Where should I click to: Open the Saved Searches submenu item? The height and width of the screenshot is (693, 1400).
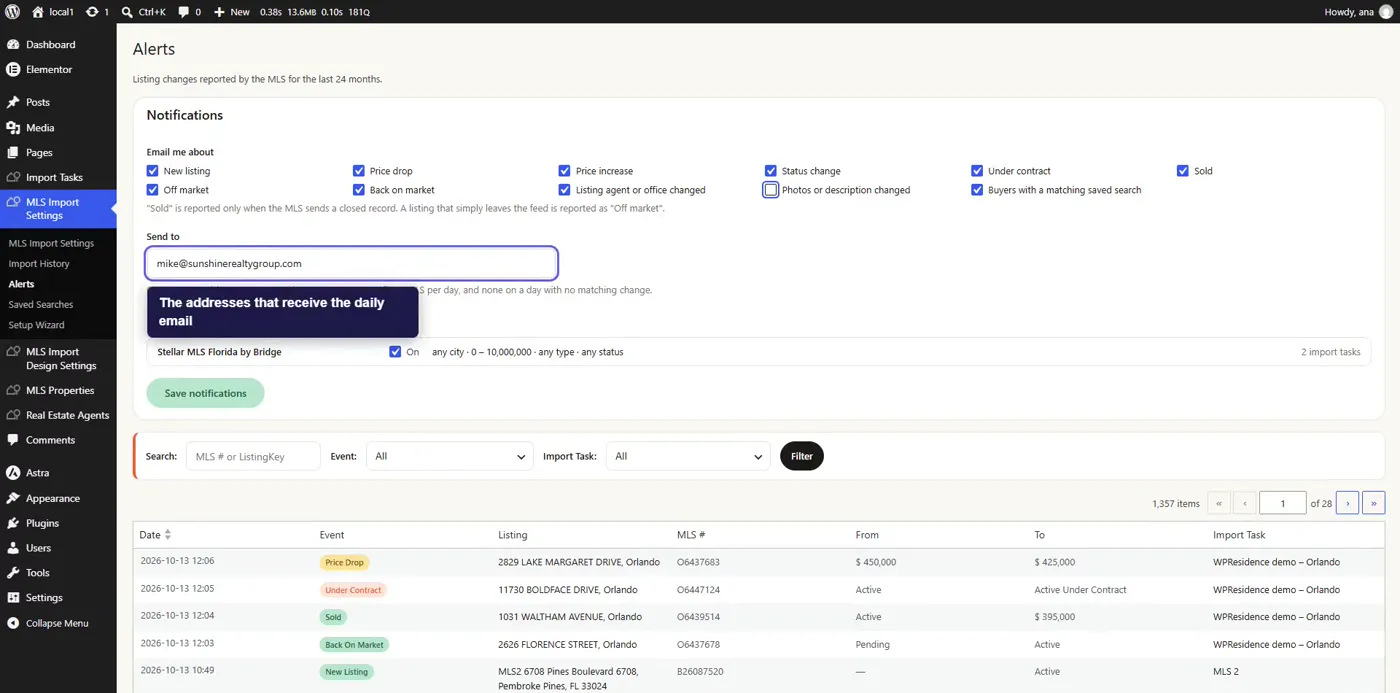[41, 304]
